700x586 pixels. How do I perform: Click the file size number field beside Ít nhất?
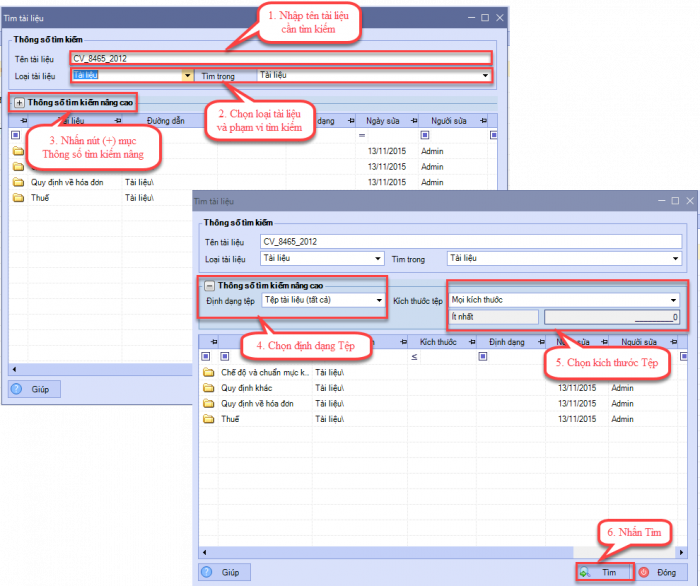612,317
